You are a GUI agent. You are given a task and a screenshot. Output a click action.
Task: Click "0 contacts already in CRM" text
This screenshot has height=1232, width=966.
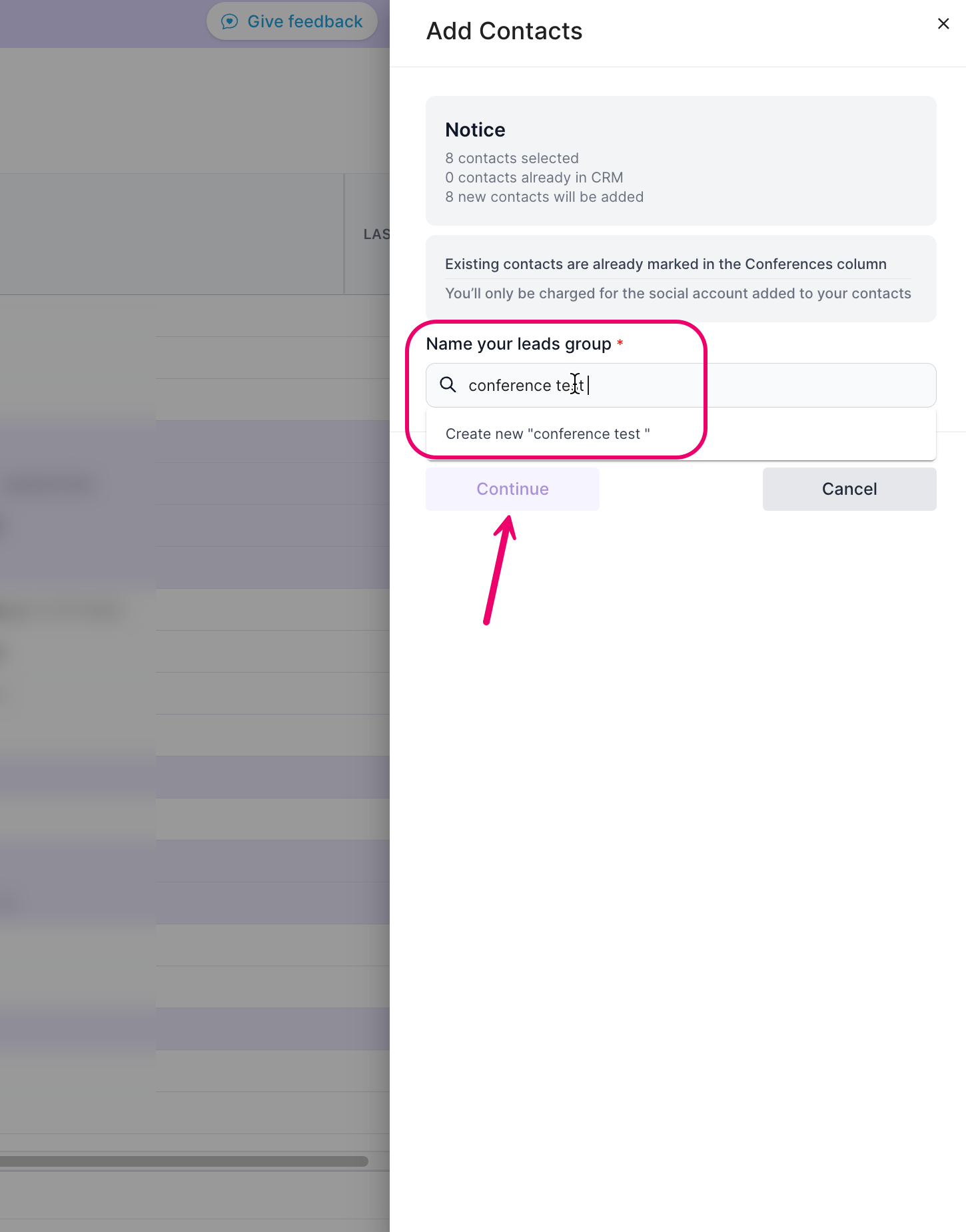click(x=534, y=178)
